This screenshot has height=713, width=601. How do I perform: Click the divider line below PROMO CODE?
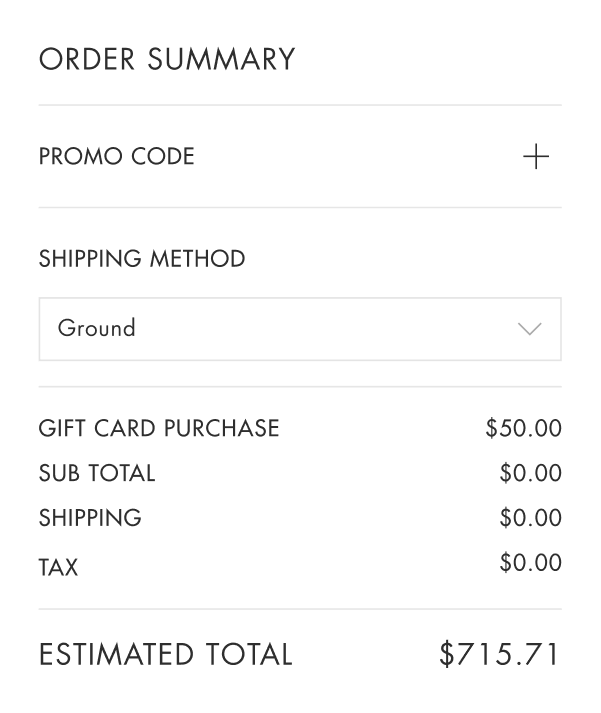pyautogui.click(x=299, y=208)
